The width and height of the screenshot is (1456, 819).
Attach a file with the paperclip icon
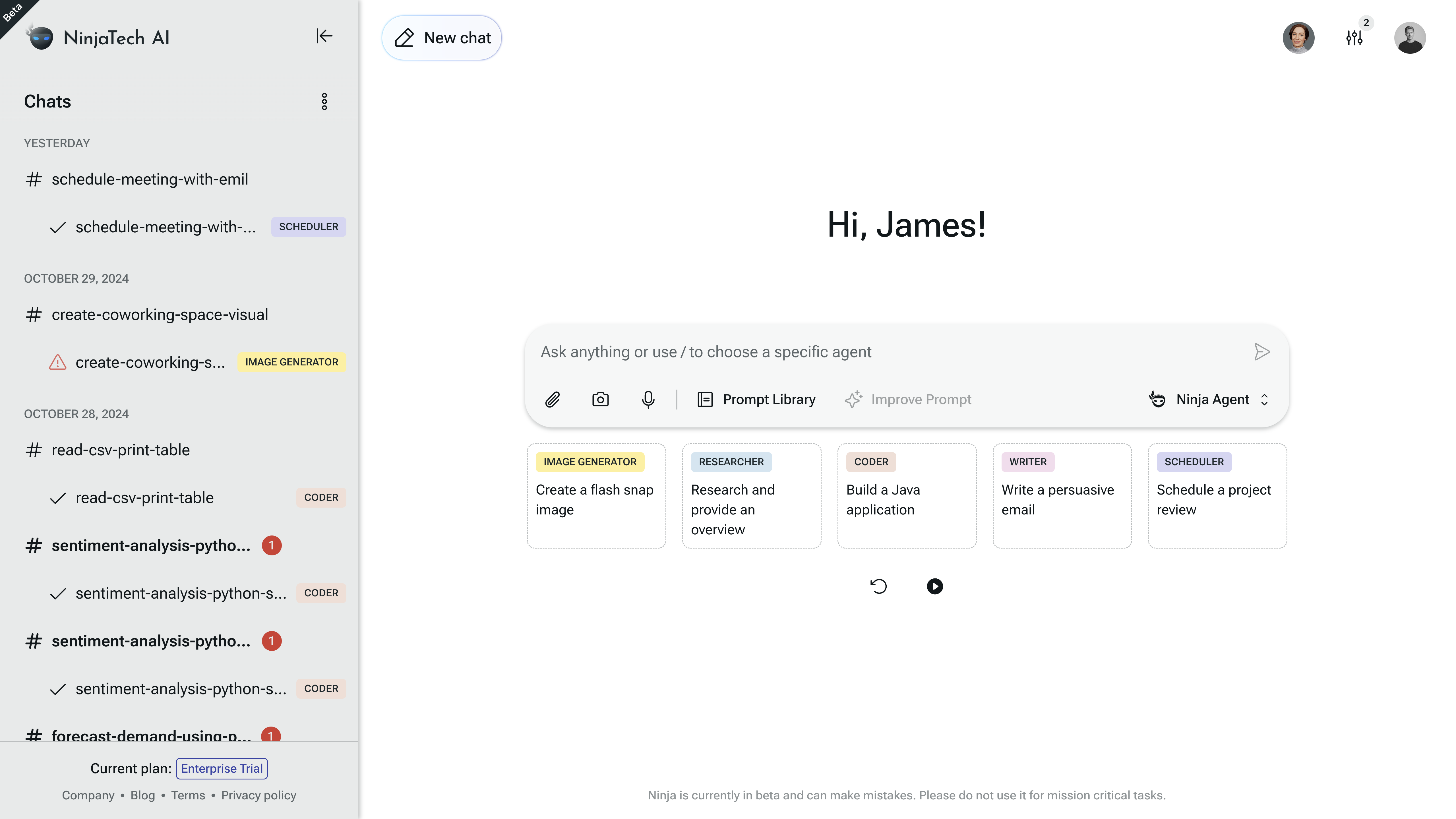[x=553, y=399]
